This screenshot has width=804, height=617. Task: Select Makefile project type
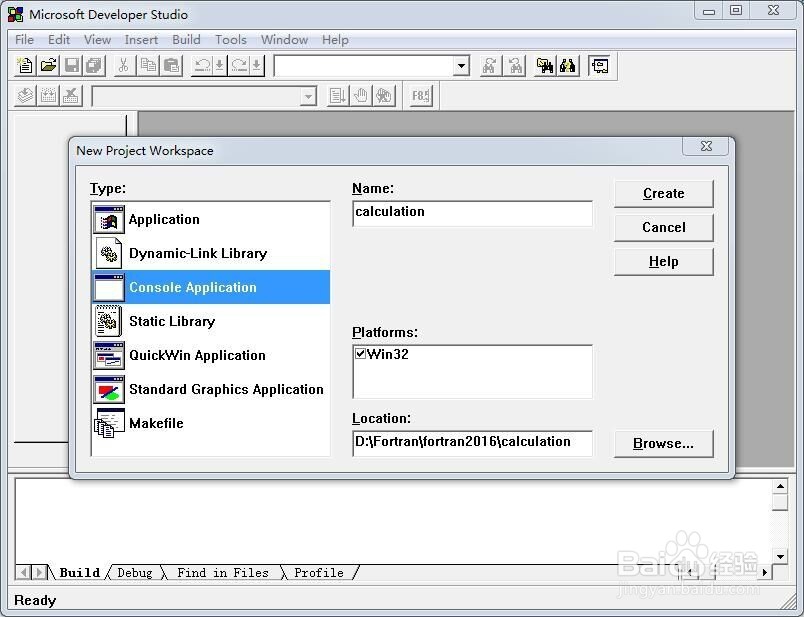[x=211, y=423]
